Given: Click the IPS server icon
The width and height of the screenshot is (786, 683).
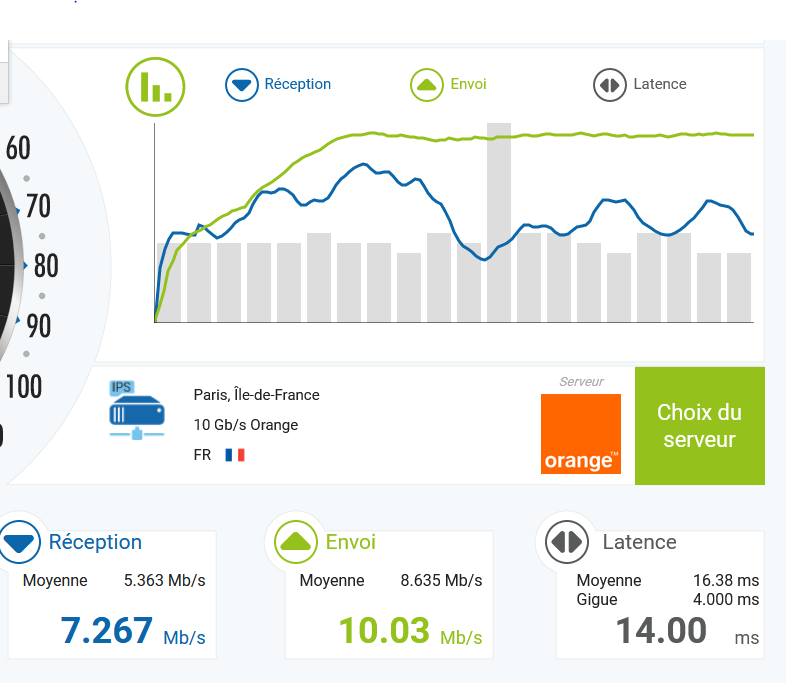Looking at the screenshot, I should [136, 411].
